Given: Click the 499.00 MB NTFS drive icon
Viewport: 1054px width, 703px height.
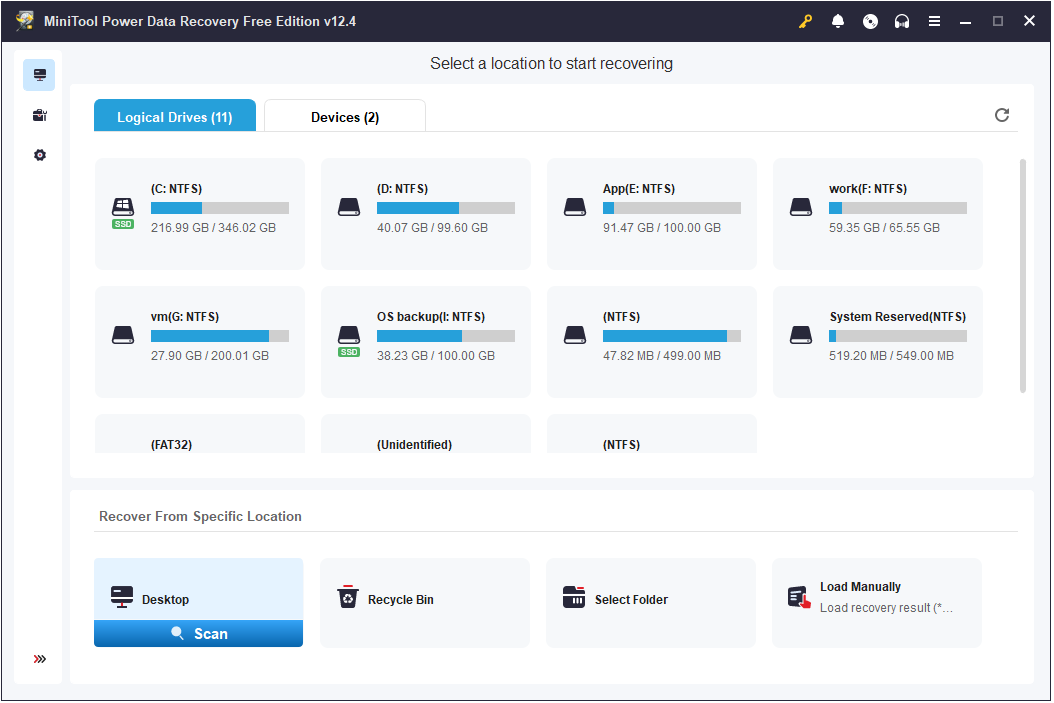Looking at the screenshot, I should (575, 335).
